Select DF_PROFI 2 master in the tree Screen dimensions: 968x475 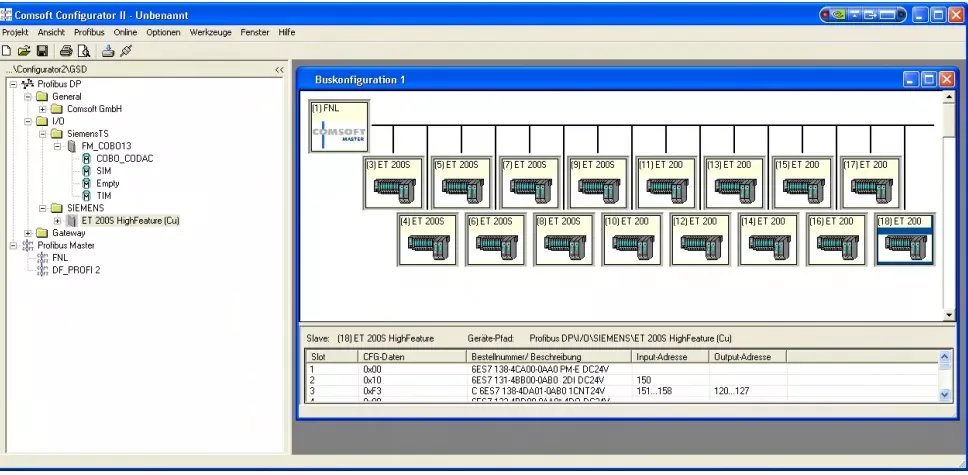(76, 270)
